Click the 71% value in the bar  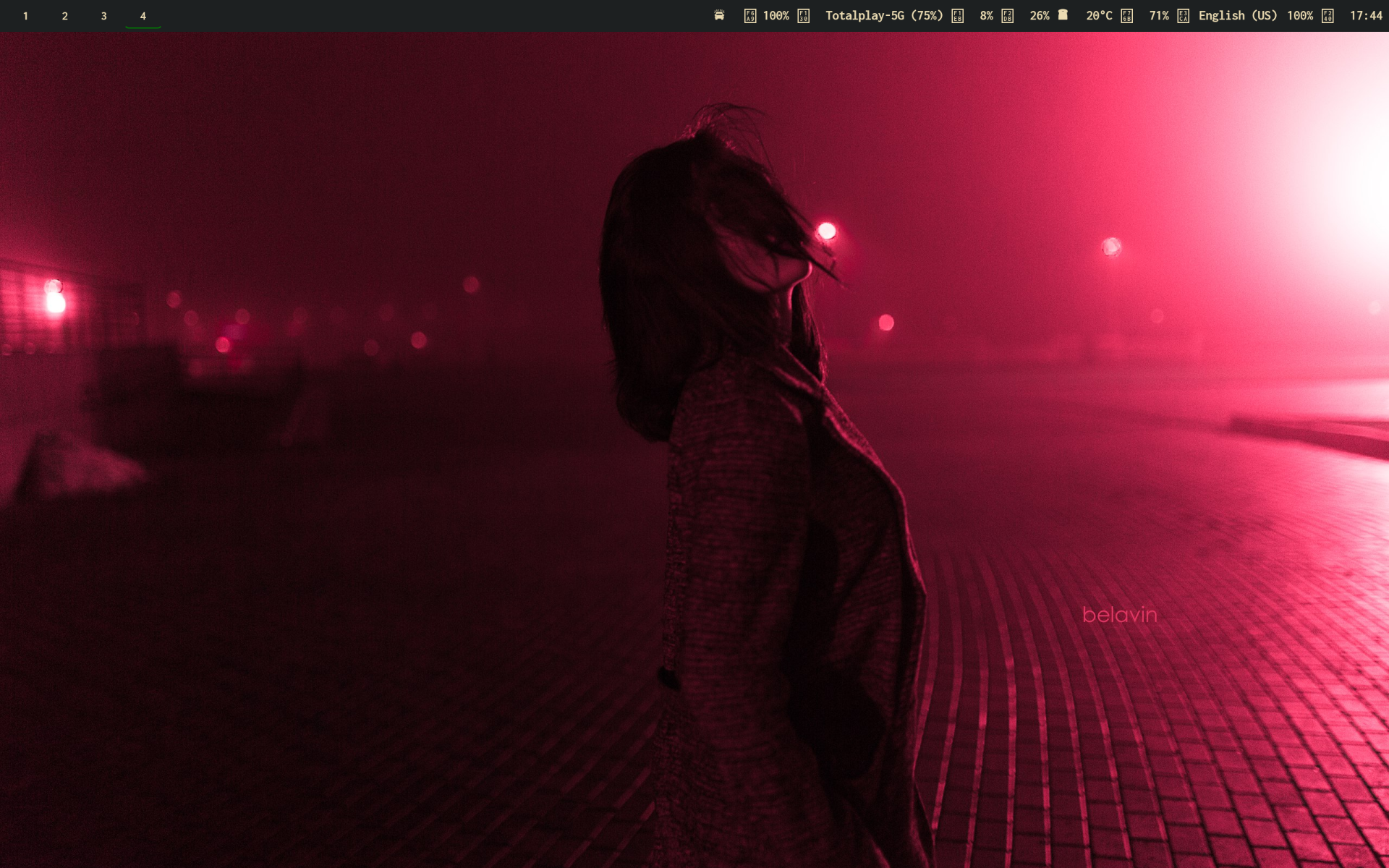(x=1159, y=16)
